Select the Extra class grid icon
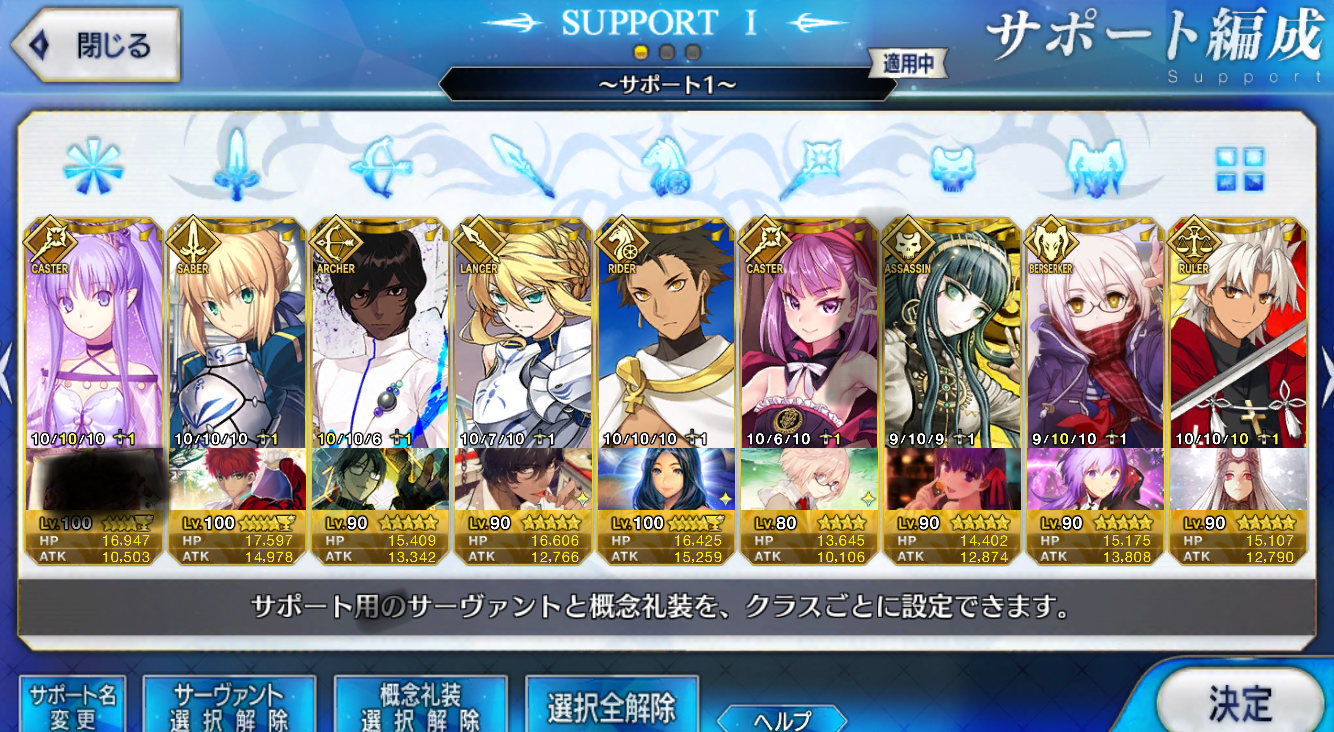 click(1240, 168)
